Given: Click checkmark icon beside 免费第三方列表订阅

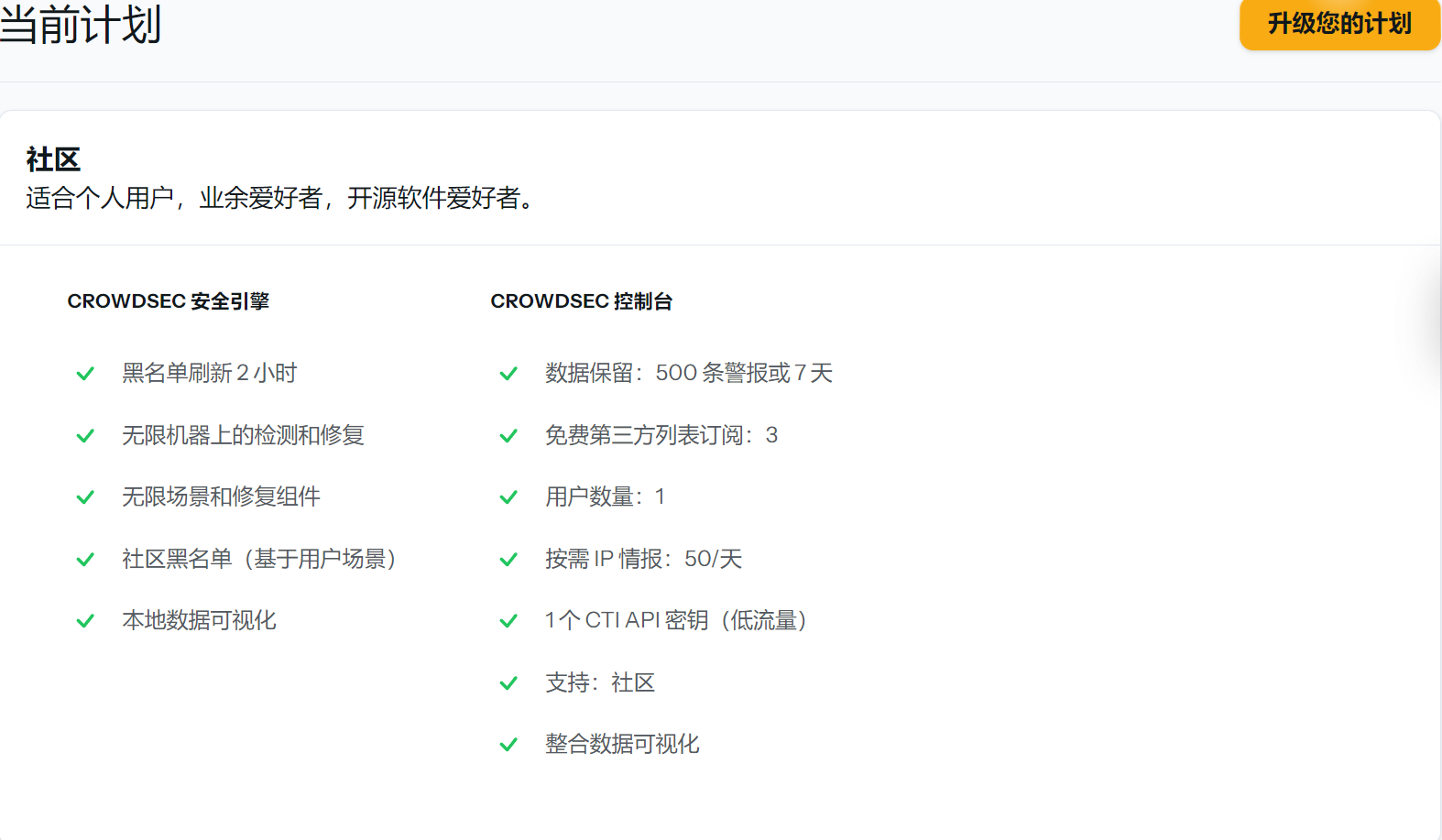Looking at the screenshot, I should [x=508, y=436].
